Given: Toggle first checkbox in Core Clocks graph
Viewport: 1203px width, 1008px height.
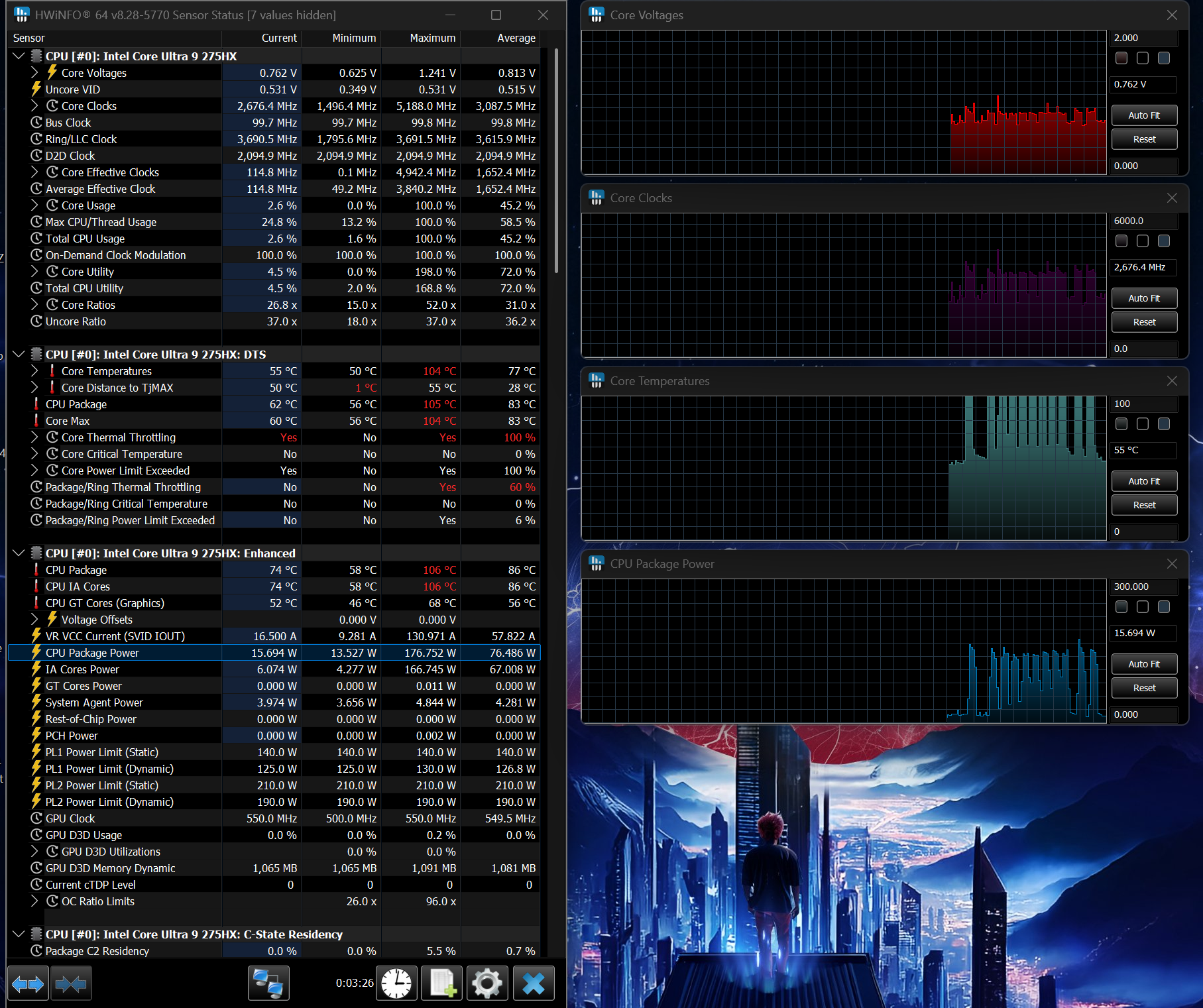Looking at the screenshot, I should point(1121,241).
